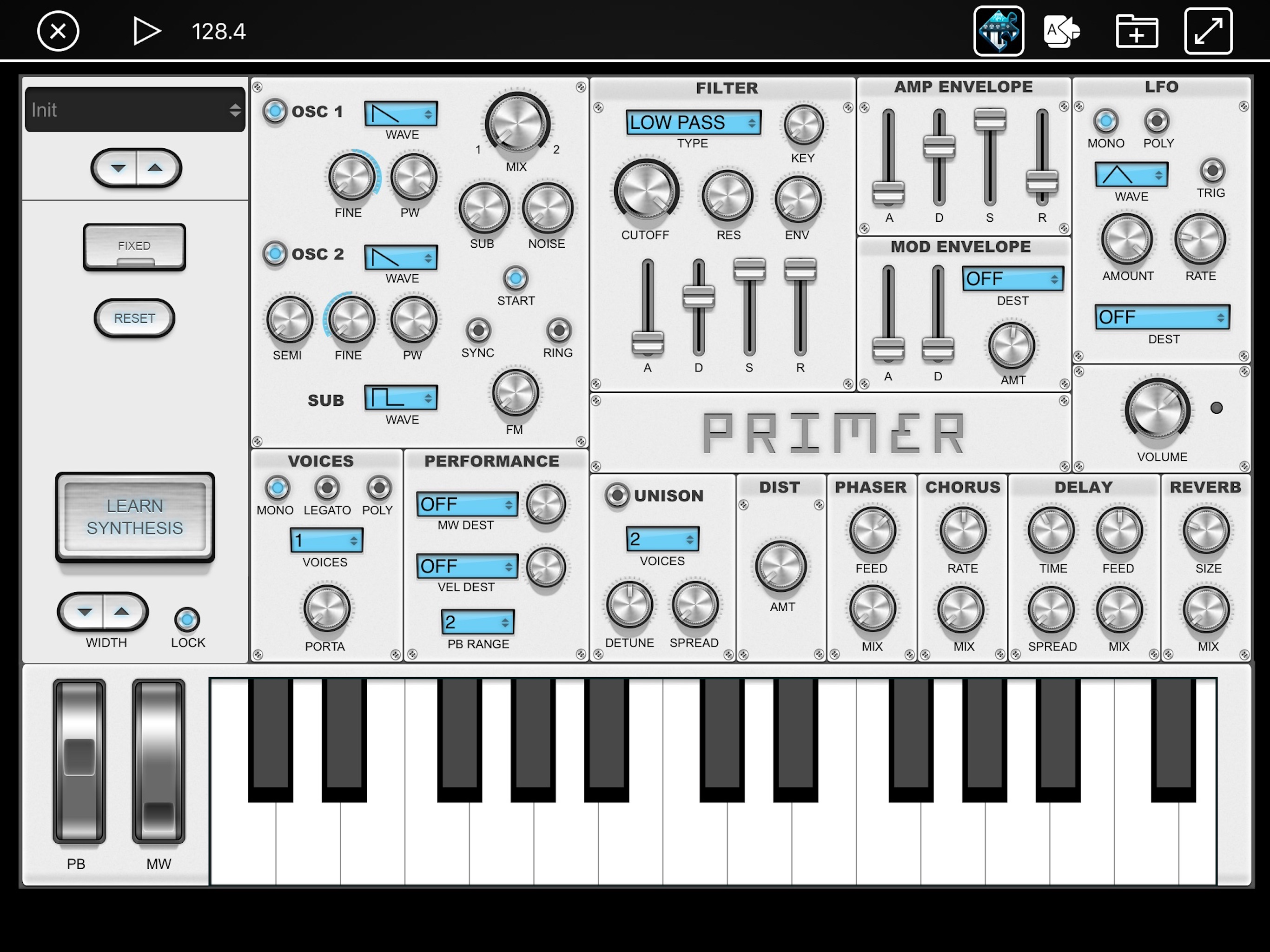Screen dimensions: 1270x952
Task: Click the LEARN SYNTHESIS button
Action: coord(135,517)
